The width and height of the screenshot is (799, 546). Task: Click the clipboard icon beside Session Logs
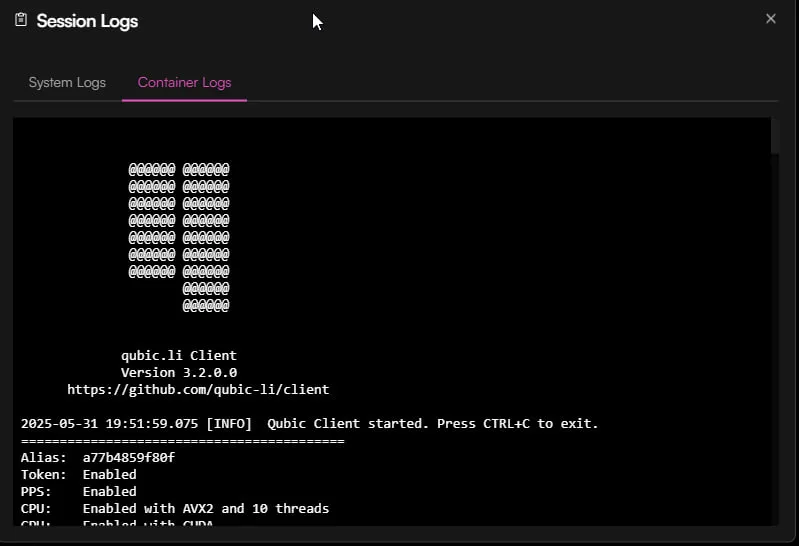click(x=21, y=20)
